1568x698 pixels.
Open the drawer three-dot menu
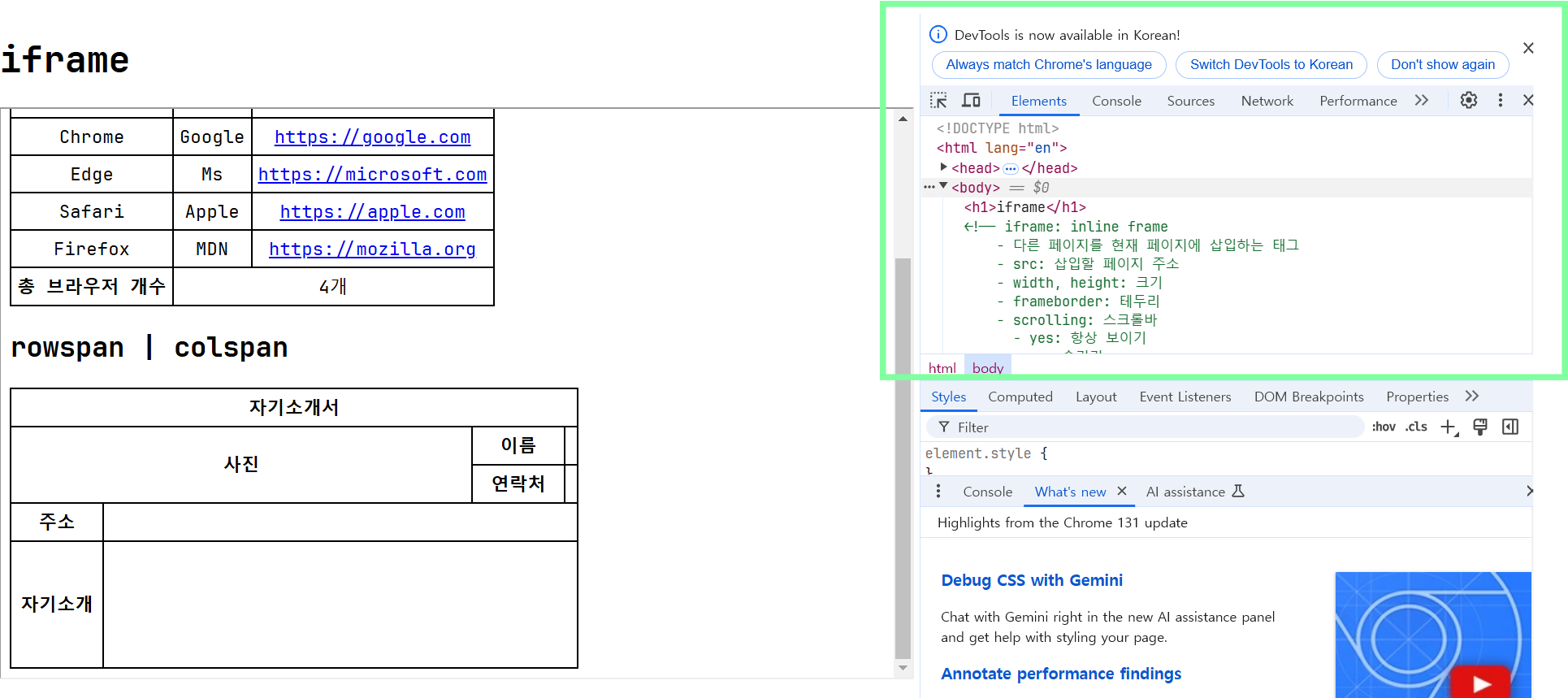point(938,492)
